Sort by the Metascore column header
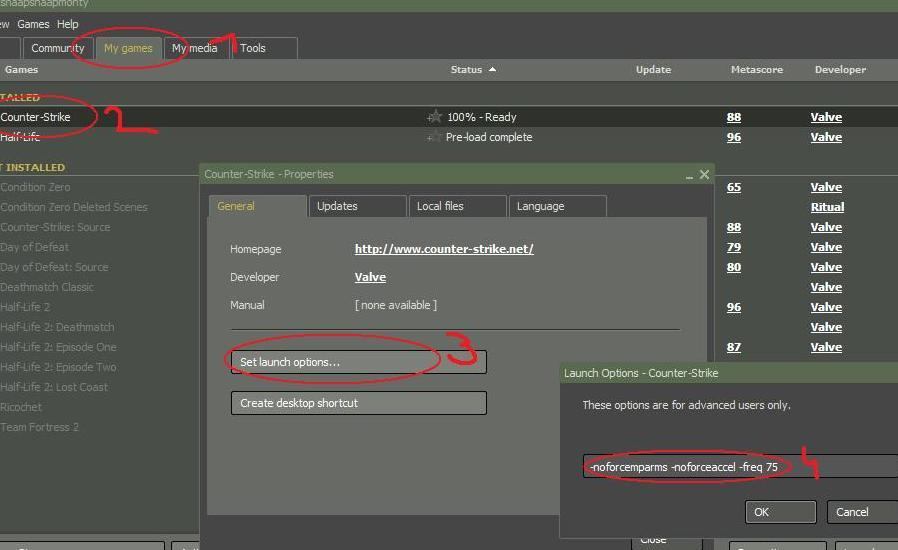The height and width of the screenshot is (550, 898). coord(757,69)
